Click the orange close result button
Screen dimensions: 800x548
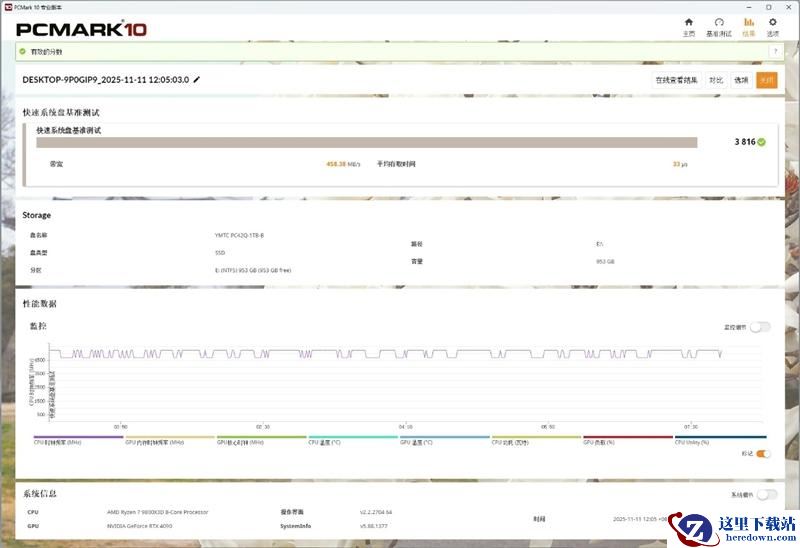coord(766,80)
